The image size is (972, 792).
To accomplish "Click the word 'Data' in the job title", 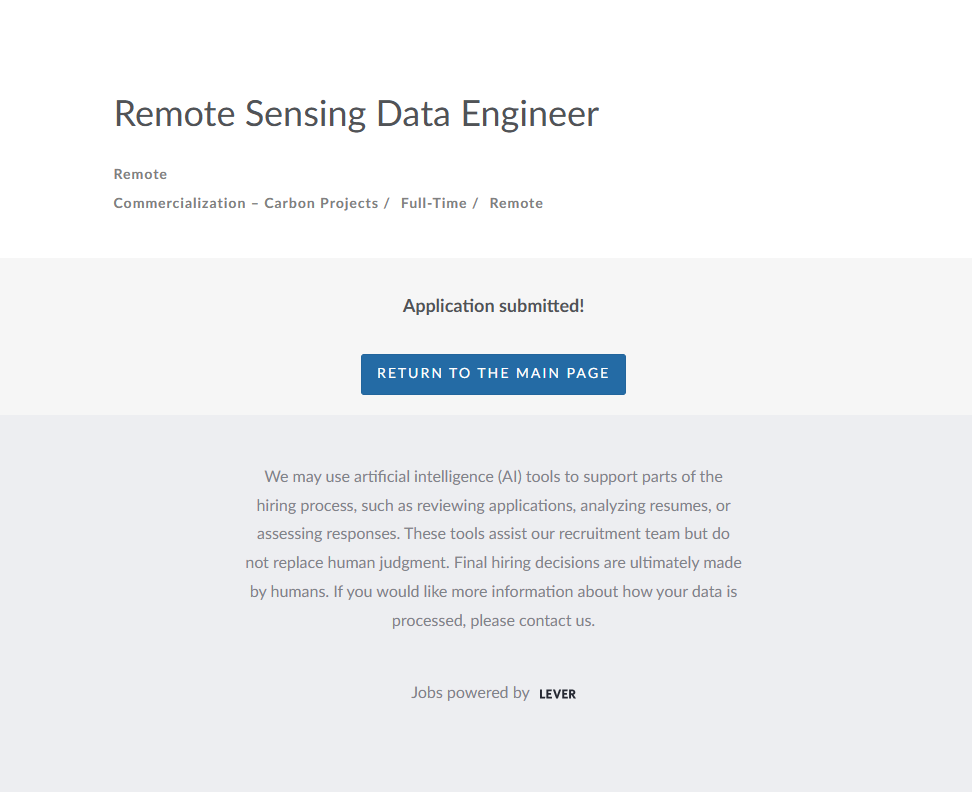I will [414, 114].
